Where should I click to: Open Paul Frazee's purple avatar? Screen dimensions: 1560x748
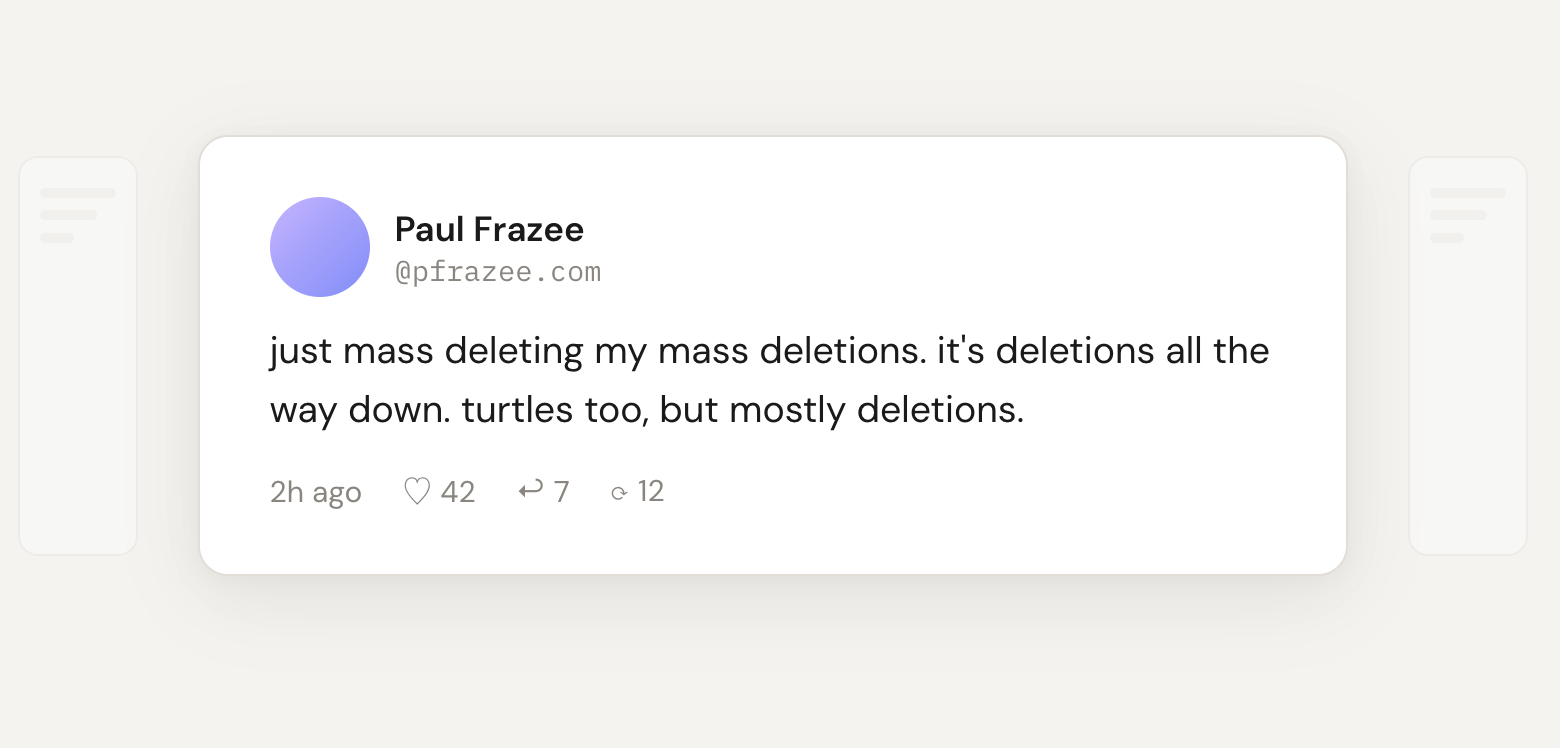[x=320, y=247]
